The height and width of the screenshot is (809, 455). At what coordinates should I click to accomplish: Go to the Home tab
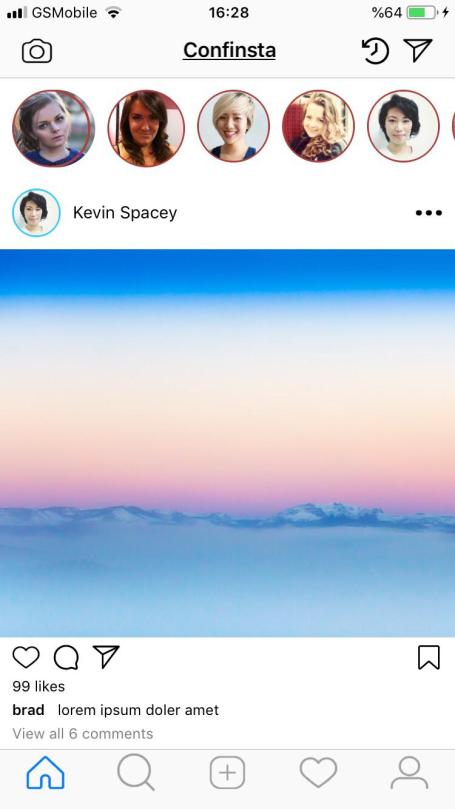pyautogui.click(x=45, y=773)
